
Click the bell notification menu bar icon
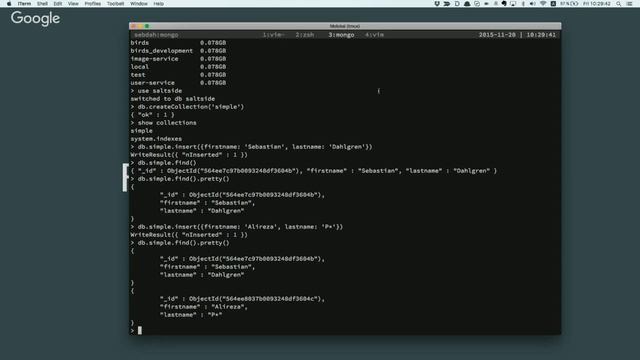tap(467, 4)
